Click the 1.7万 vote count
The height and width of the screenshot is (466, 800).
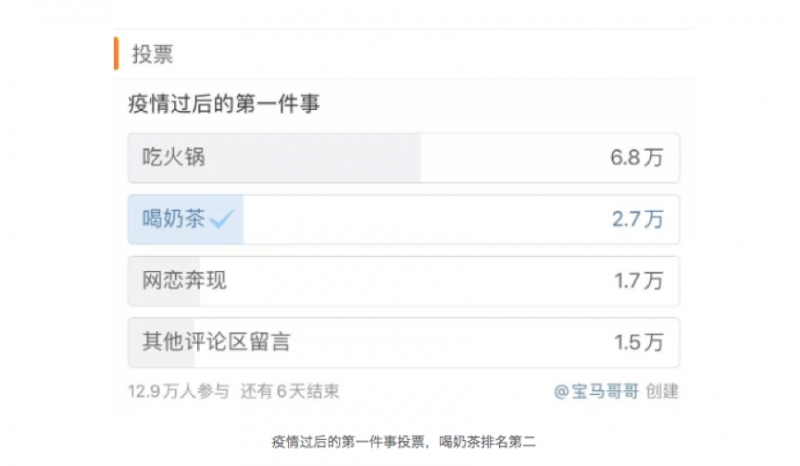(x=638, y=282)
